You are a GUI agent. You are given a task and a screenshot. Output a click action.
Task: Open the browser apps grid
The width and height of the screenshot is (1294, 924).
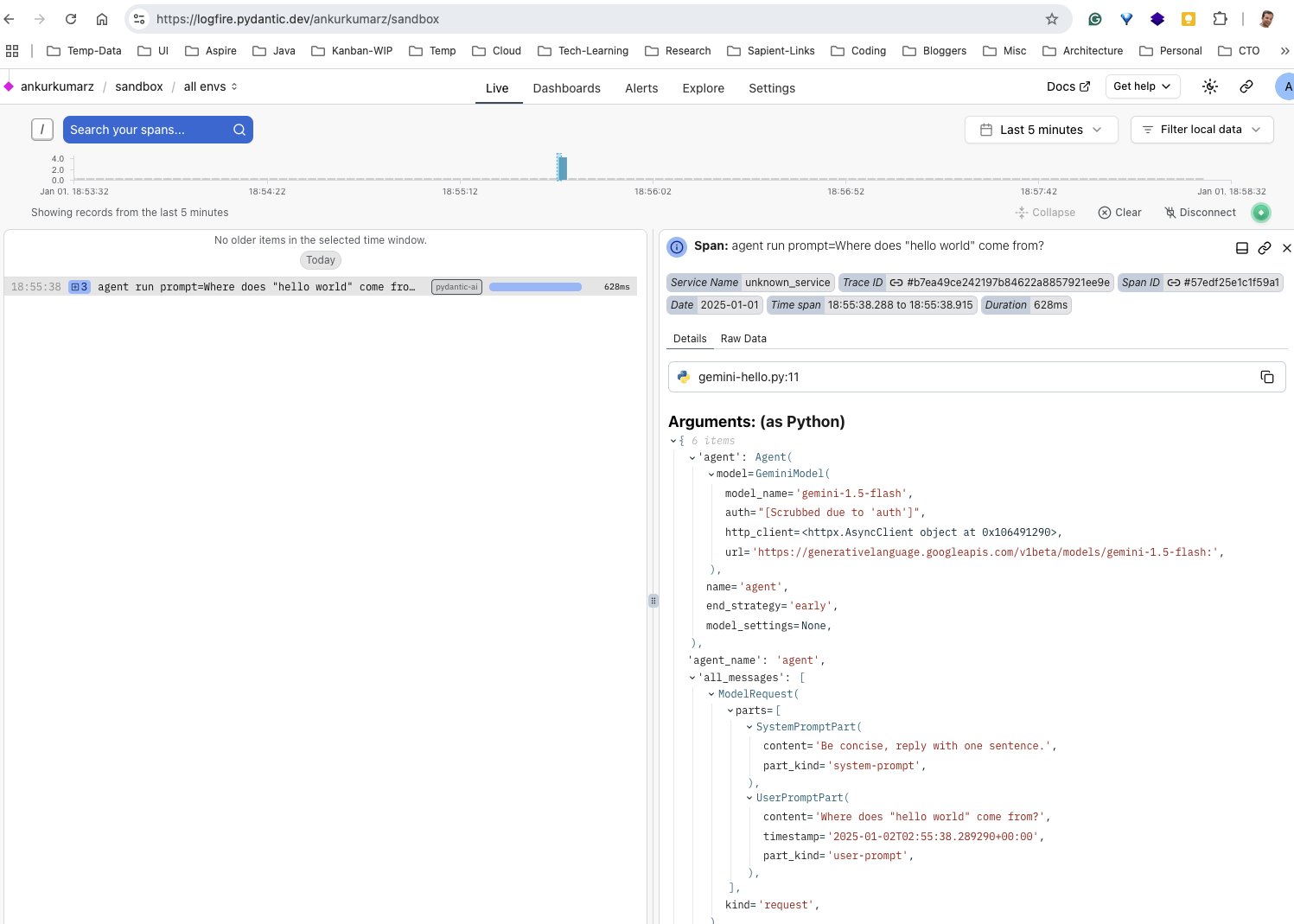[12, 51]
